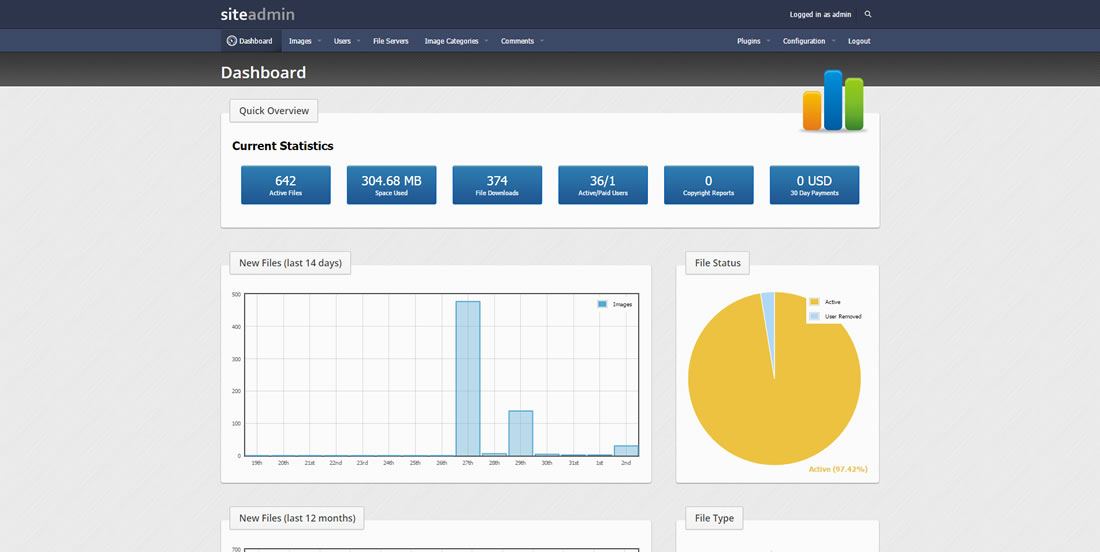
Task: Click the colorful bar chart statistics icon
Action: click(x=833, y=100)
